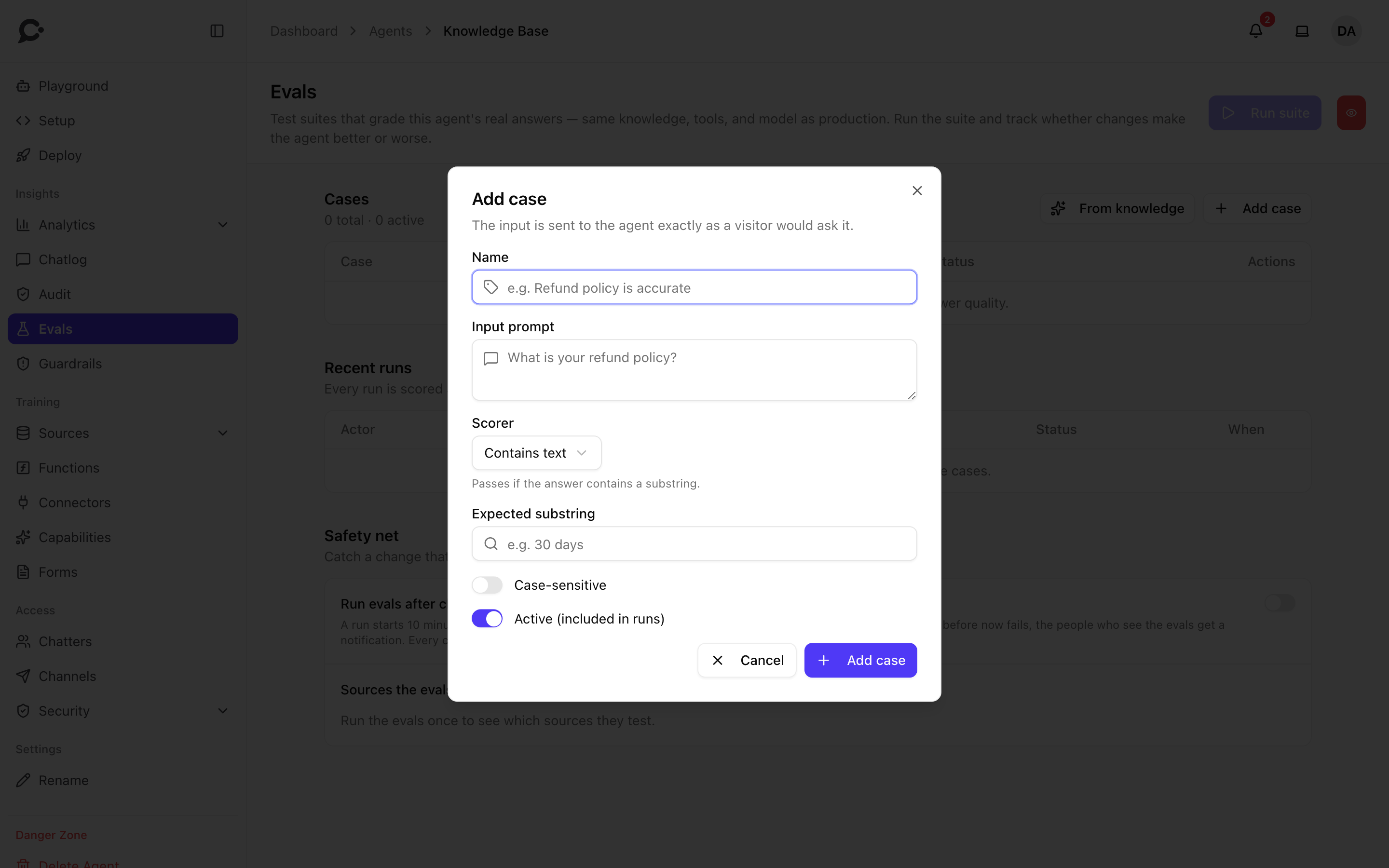The width and height of the screenshot is (1389, 868).
Task: Click the Channels paper plane icon
Action: tap(23, 676)
